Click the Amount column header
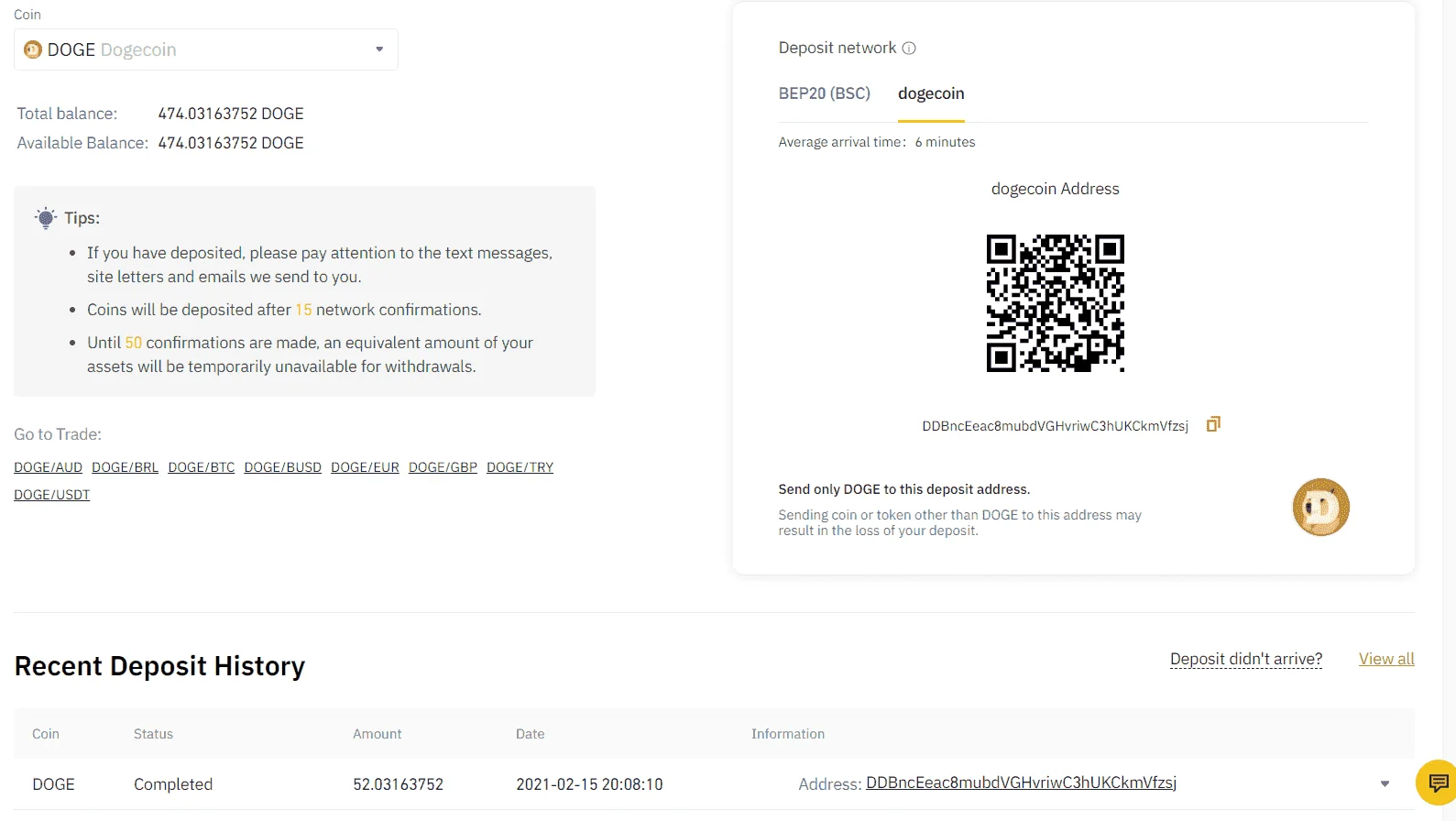The height and width of the screenshot is (821, 1456). click(x=378, y=734)
